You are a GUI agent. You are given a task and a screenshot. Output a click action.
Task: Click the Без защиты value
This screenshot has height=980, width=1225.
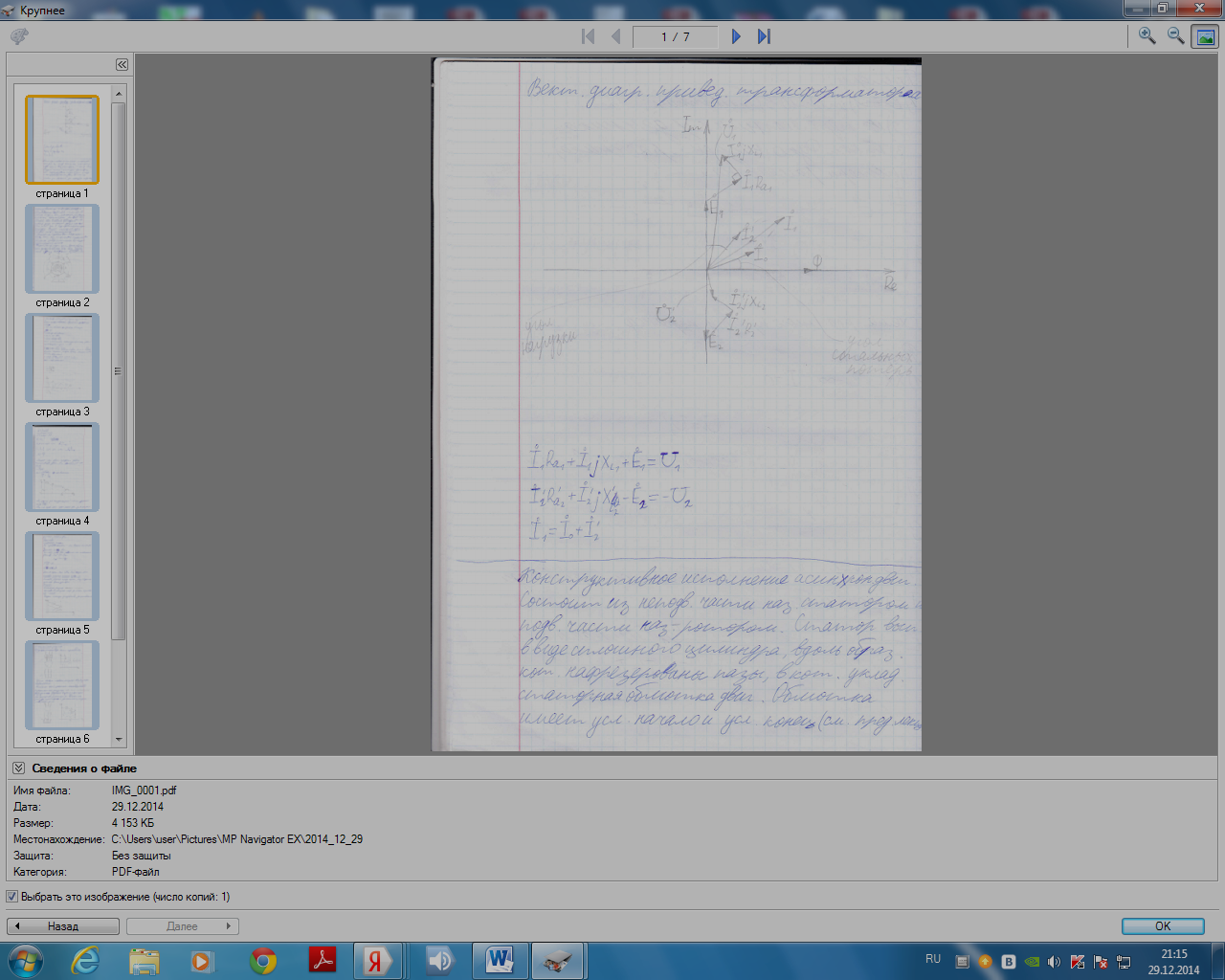click(141, 856)
